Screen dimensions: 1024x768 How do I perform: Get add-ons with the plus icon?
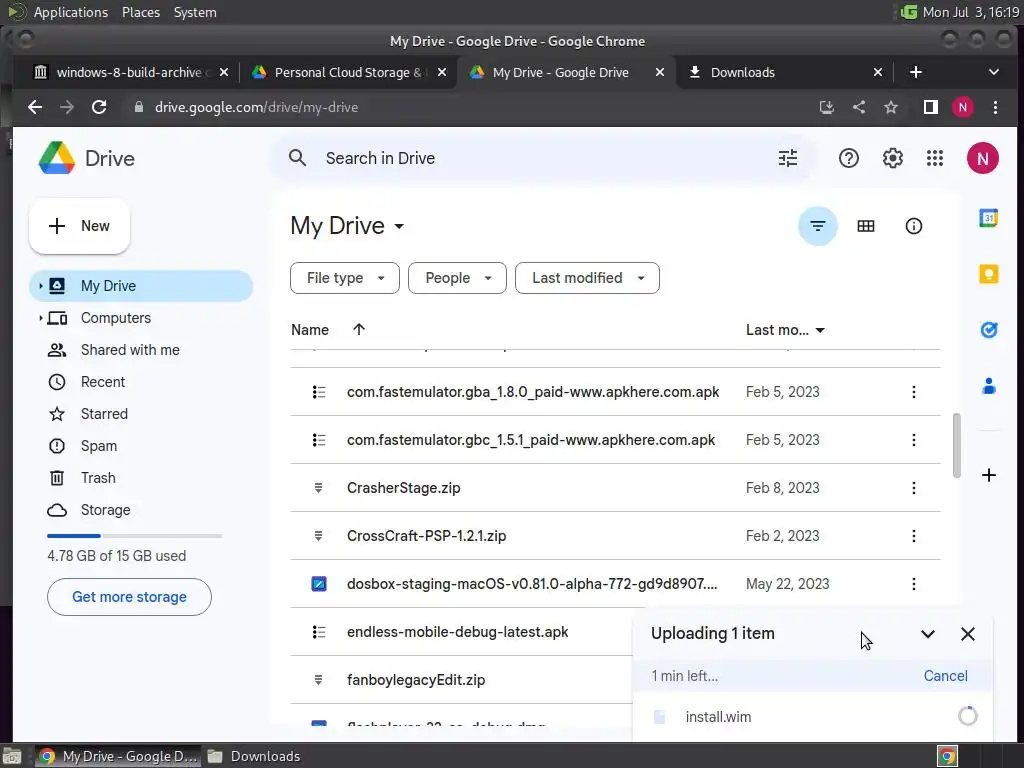pyautogui.click(x=988, y=475)
